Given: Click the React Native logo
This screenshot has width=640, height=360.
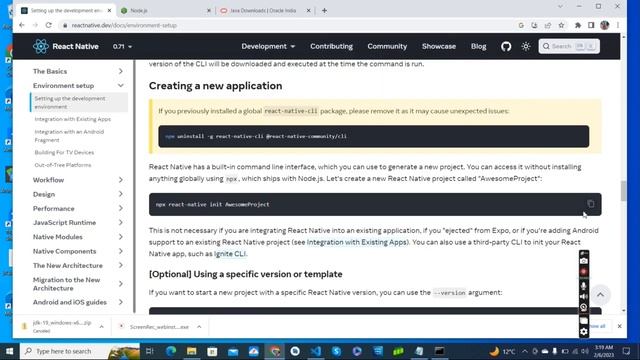Looking at the screenshot, I should point(66,47).
